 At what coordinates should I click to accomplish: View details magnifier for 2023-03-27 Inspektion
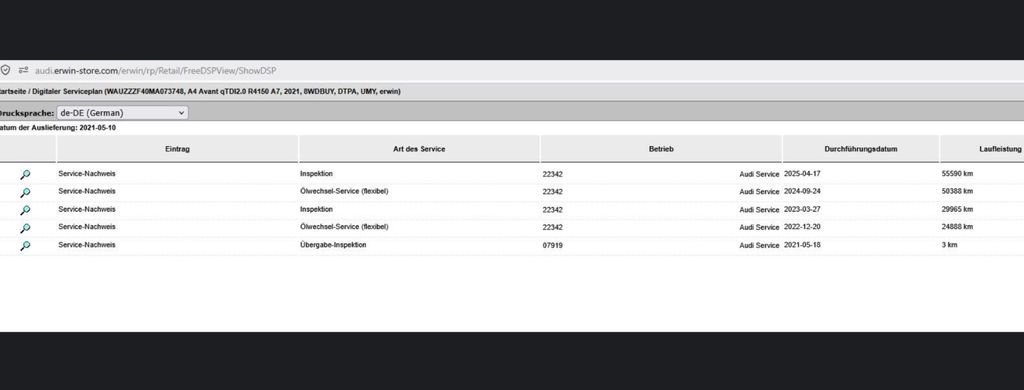(x=25, y=210)
